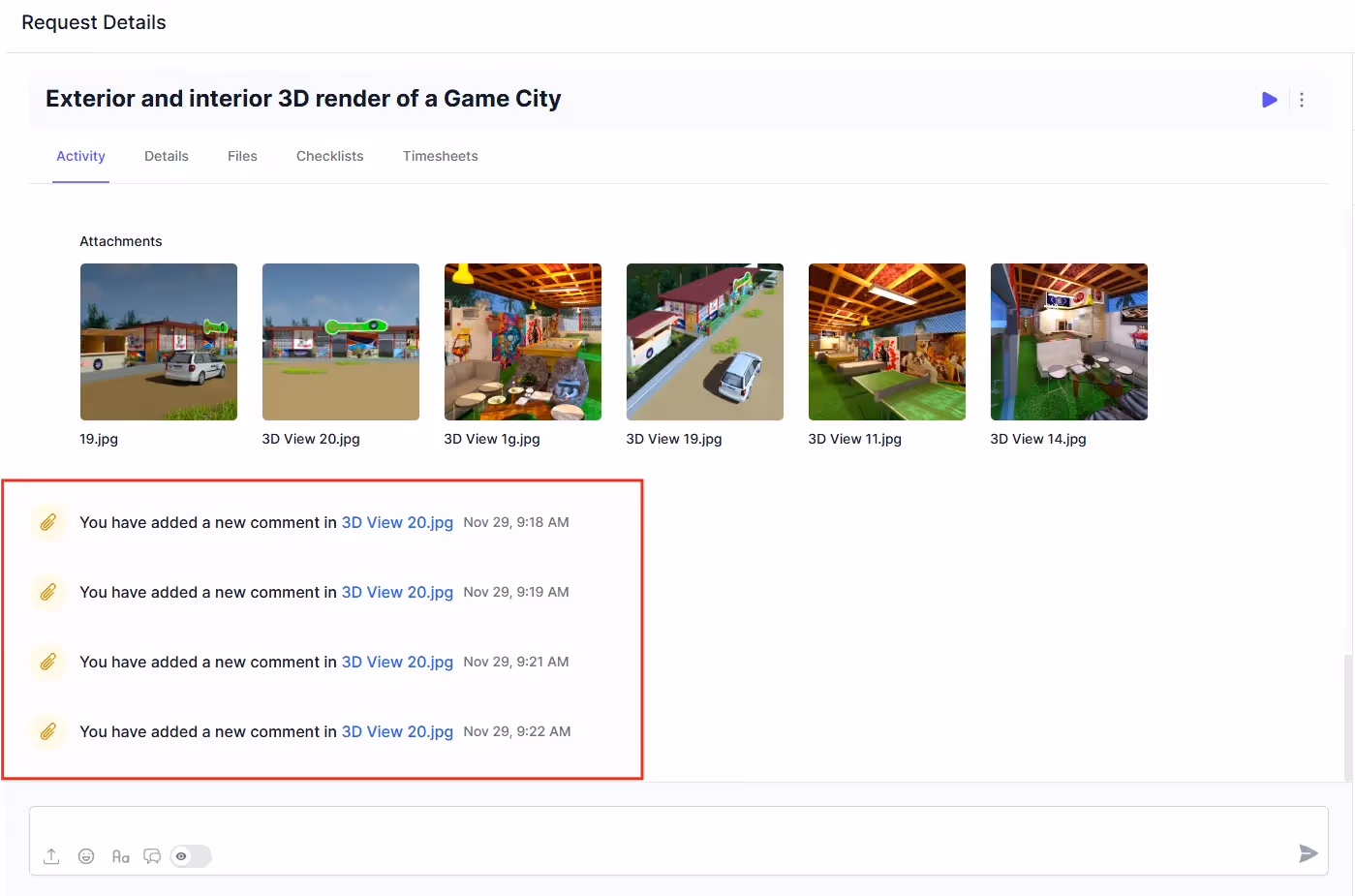Screen dimensions: 1355x896
Task: Click the paperclip icon beside the 9:19 AM entry
Action: pyautogui.click(x=48, y=592)
